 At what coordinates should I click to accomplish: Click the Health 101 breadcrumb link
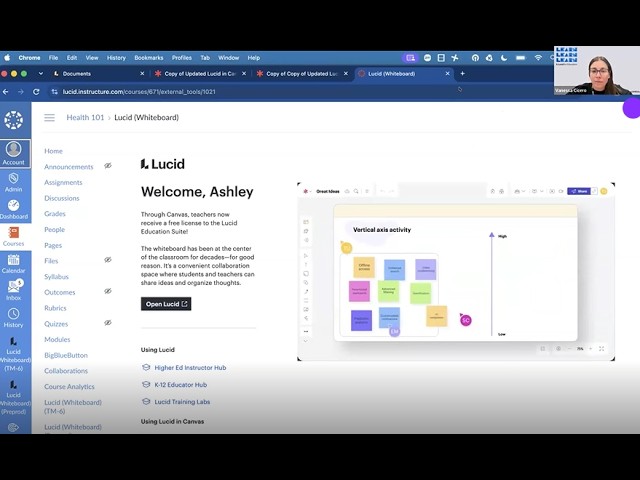85,118
